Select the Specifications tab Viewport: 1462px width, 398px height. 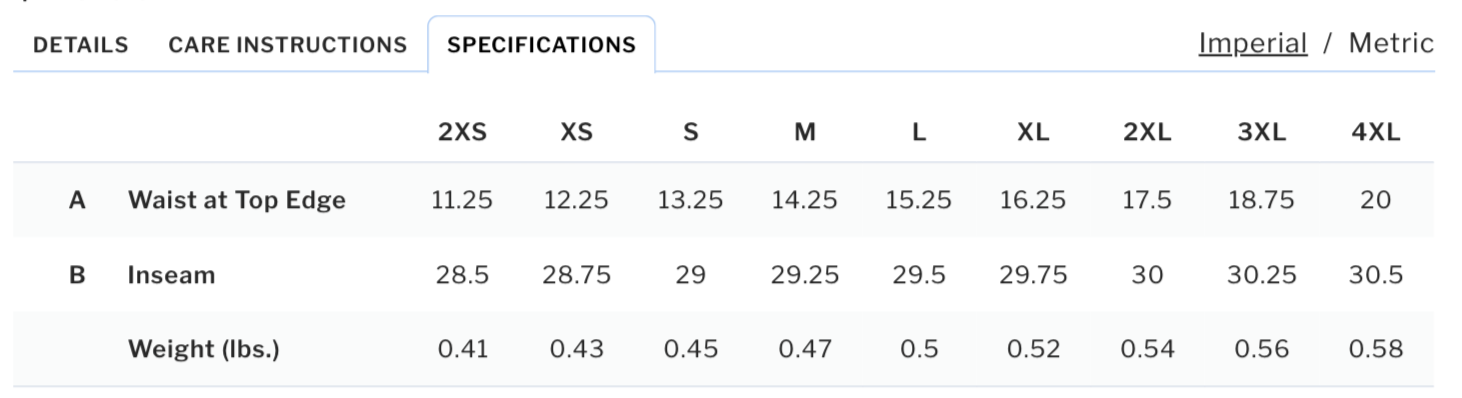541,45
